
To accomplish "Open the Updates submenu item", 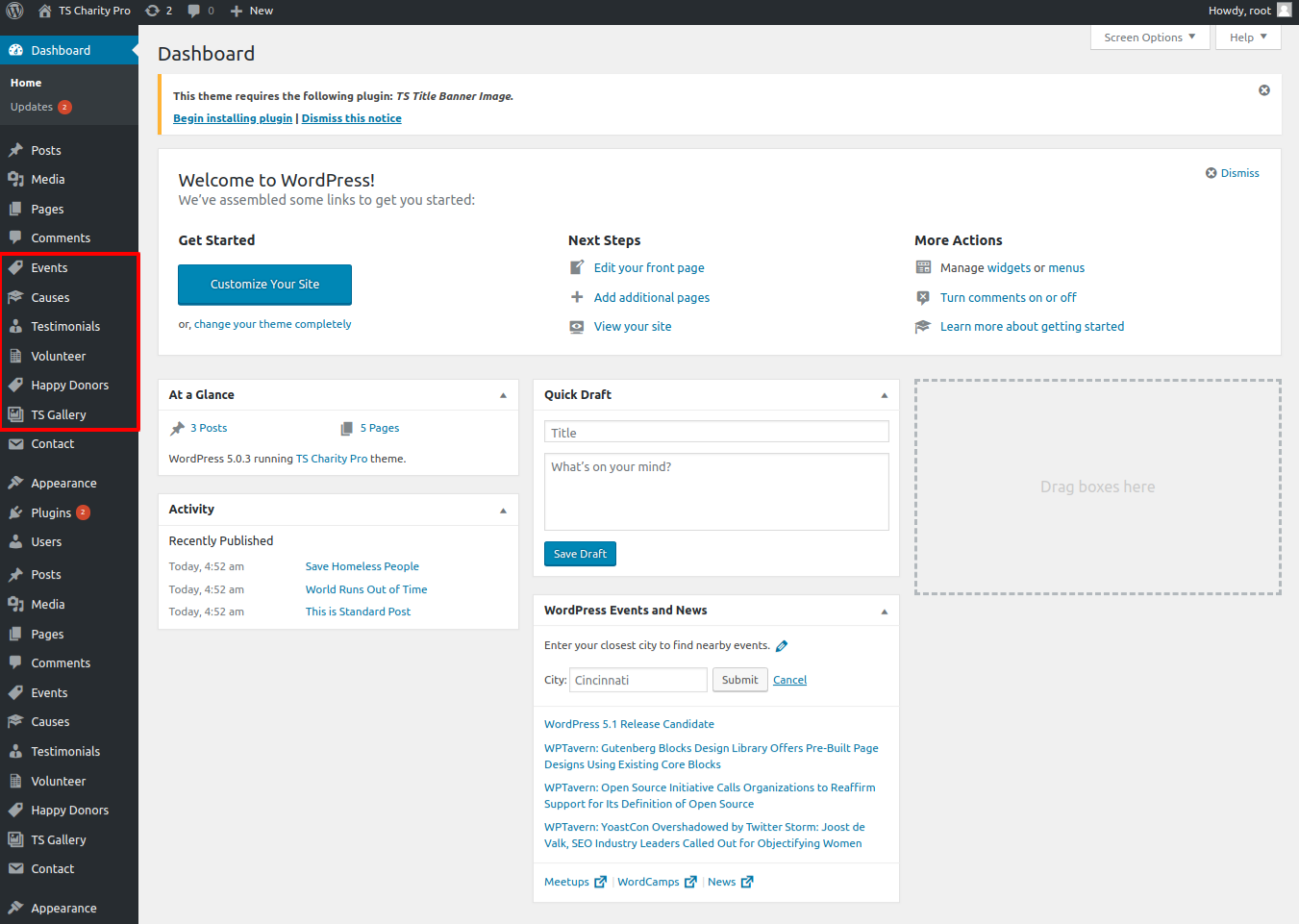I will [x=32, y=107].
